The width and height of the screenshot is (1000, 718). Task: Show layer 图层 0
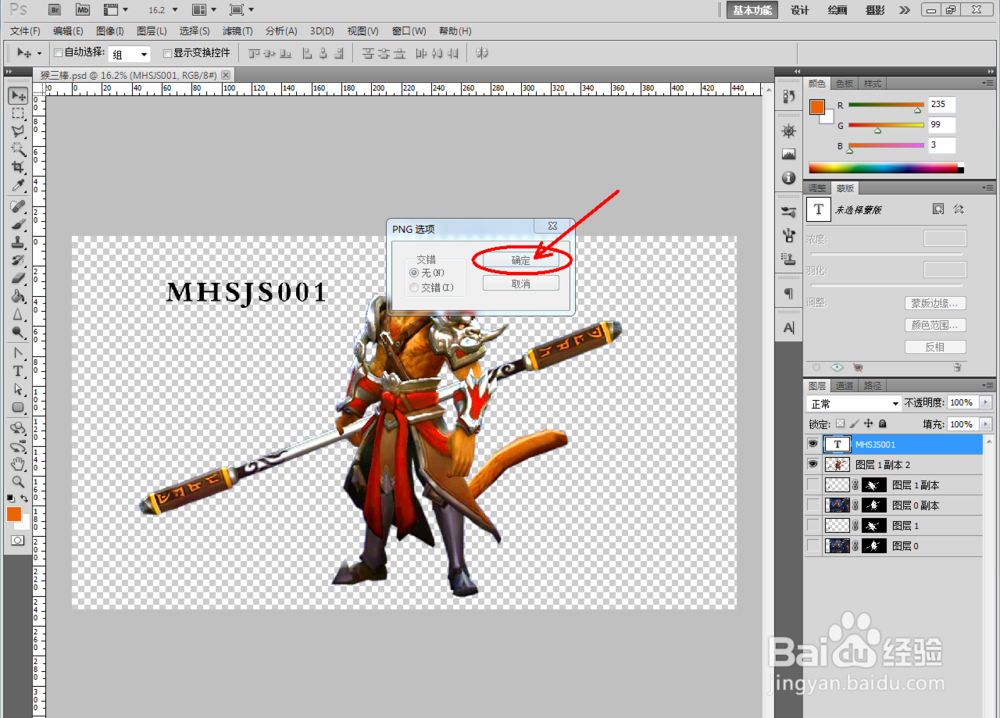(x=812, y=546)
